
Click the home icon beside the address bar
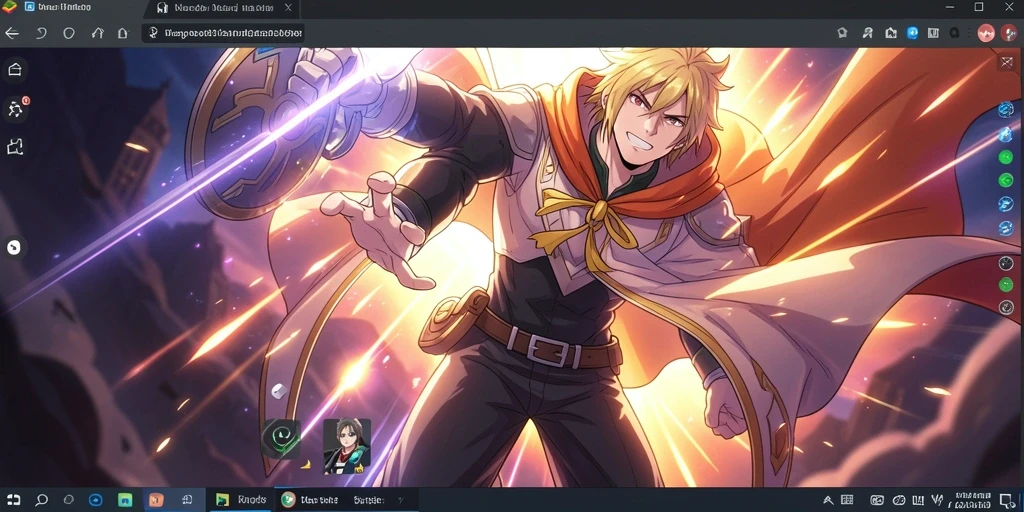[122, 33]
